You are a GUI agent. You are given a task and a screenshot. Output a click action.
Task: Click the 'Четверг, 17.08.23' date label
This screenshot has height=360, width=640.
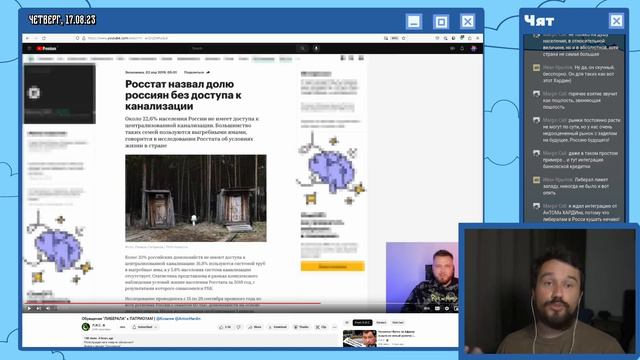point(62,20)
